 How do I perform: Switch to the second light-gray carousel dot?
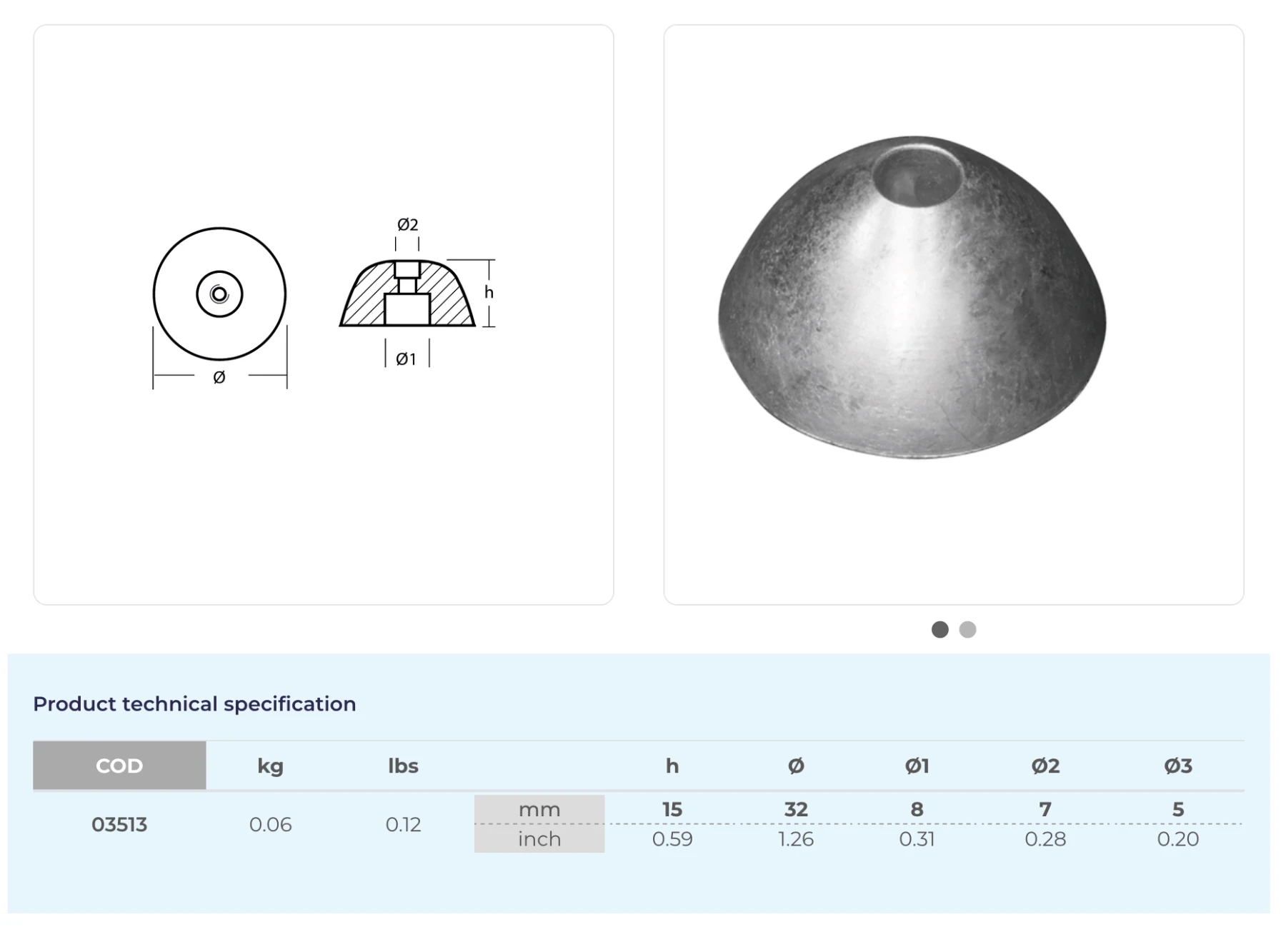pos(967,629)
